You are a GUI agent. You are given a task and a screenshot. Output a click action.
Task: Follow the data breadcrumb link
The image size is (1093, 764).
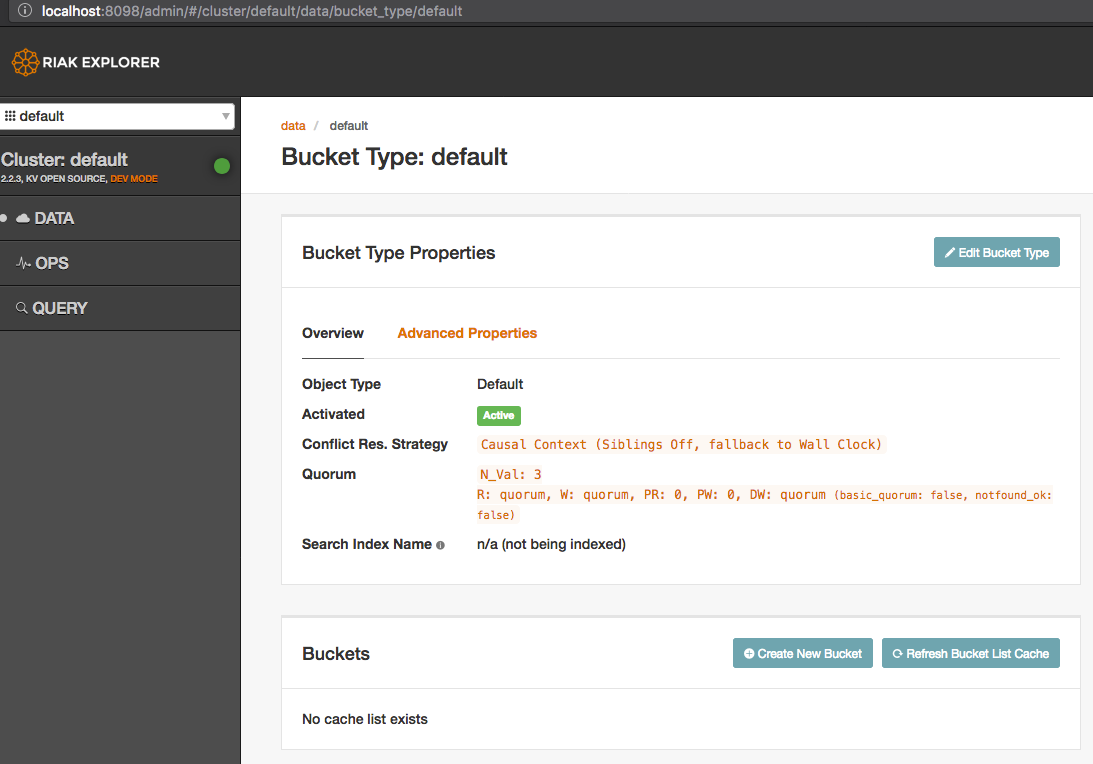[293, 125]
